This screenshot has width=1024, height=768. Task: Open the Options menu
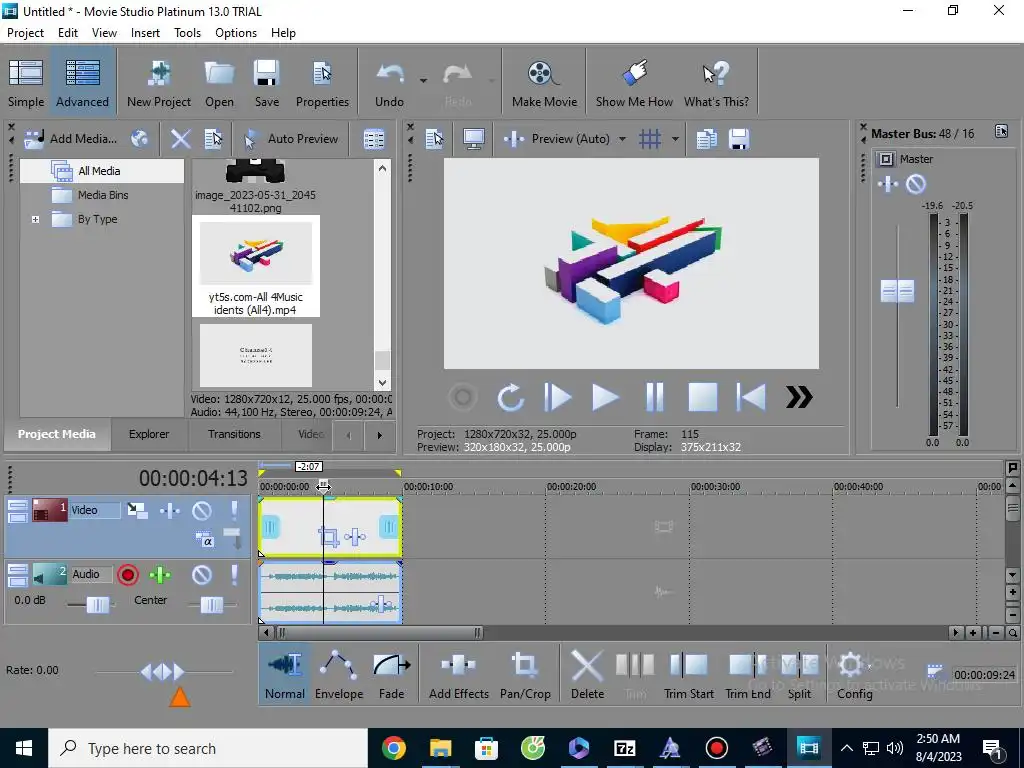pyautogui.click(x=236, y=33)
